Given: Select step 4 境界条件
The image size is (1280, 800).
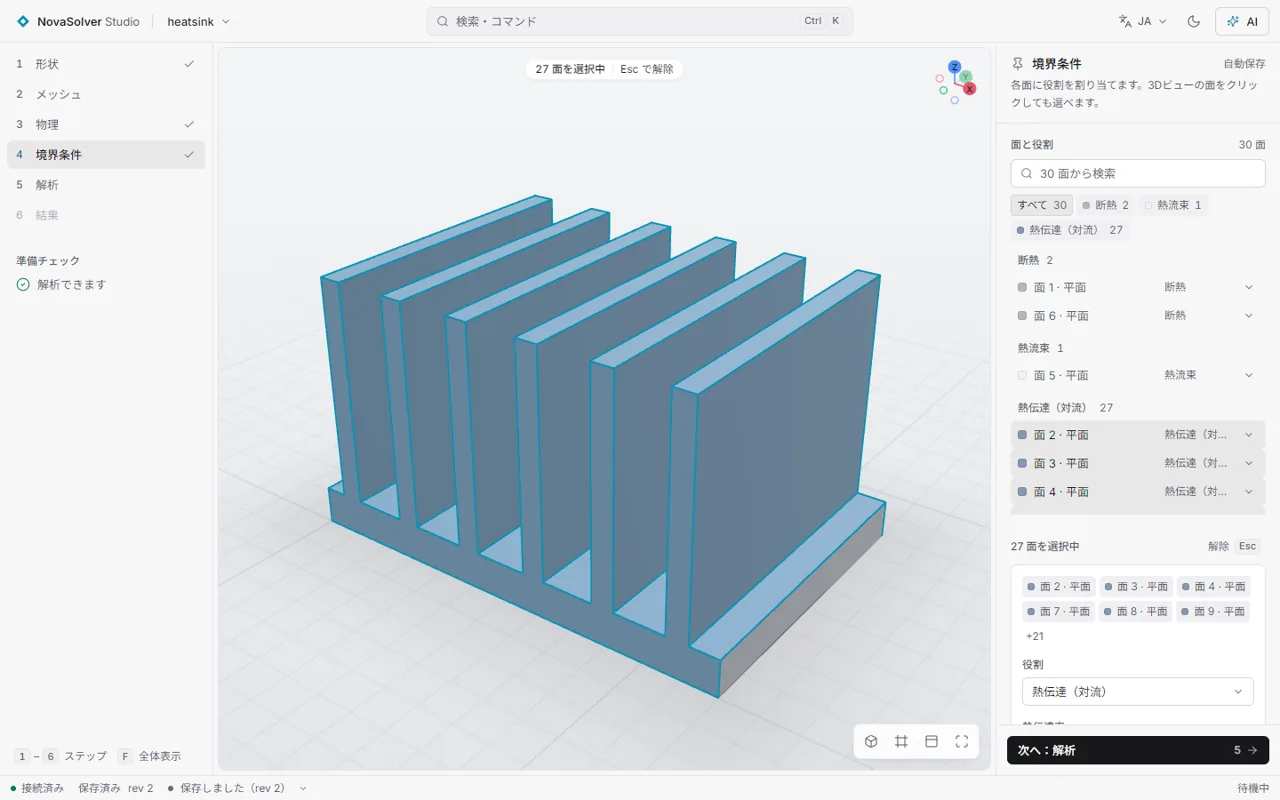Looking at the screenshot, I should 106,154.
